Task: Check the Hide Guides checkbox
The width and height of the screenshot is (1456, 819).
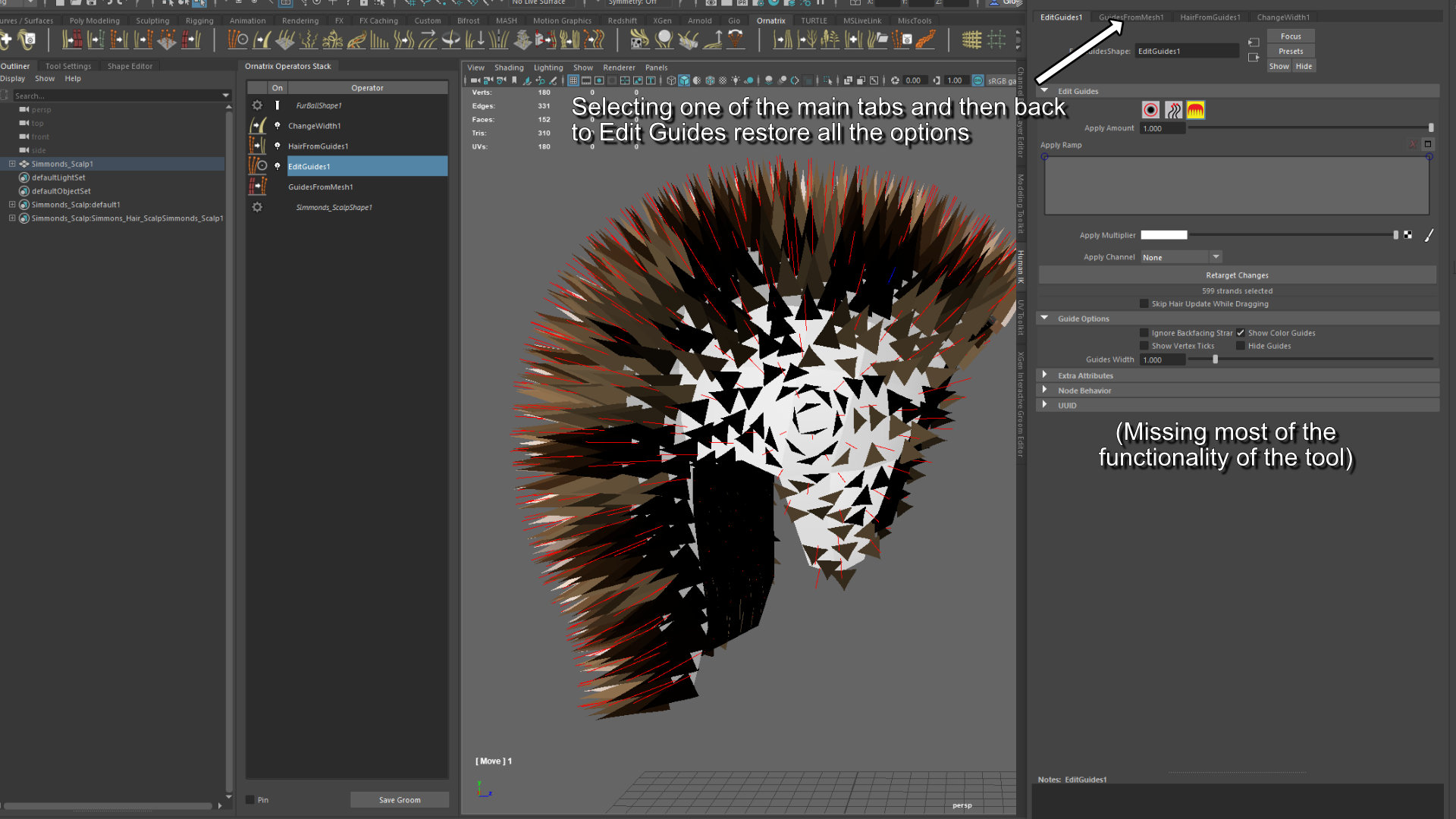Action: click(x=1241, y=346)
